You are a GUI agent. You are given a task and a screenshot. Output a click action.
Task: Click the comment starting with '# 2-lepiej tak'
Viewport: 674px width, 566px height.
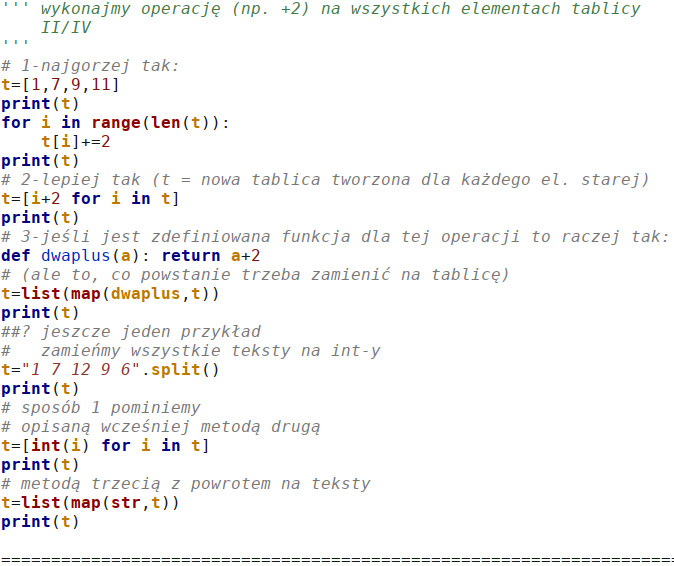[x=325, y=179]
